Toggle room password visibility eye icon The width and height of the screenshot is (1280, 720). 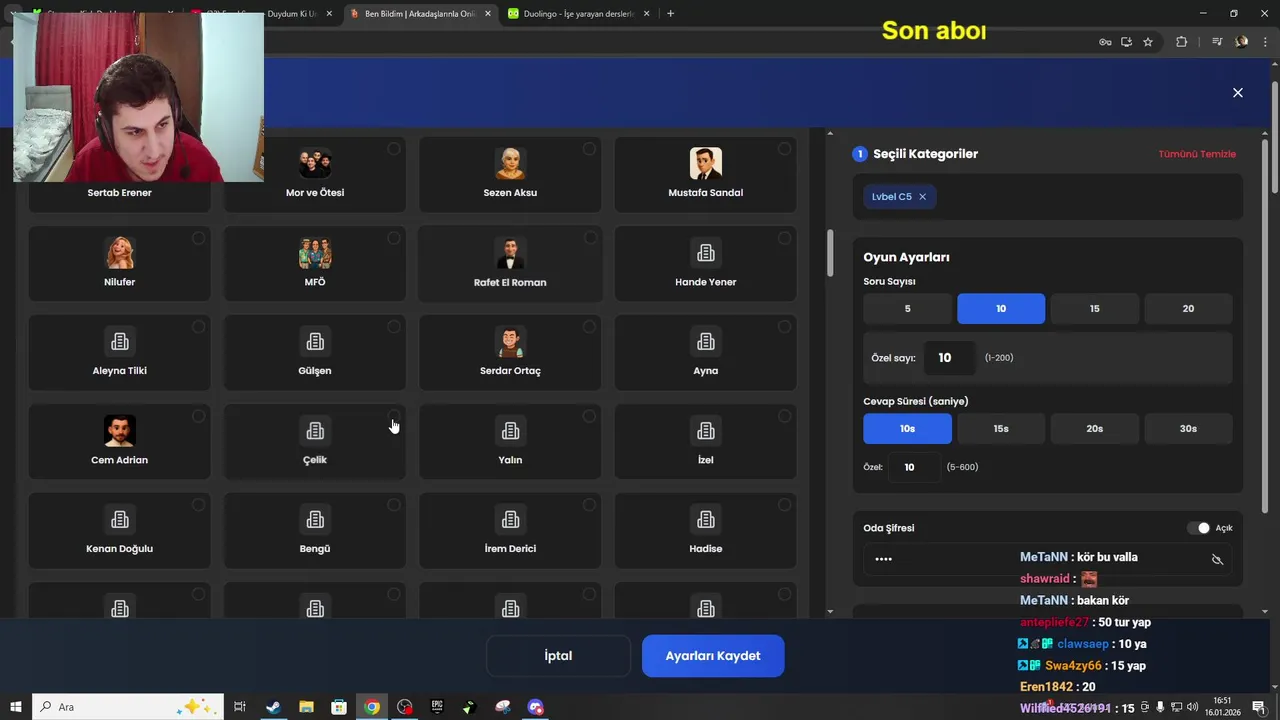1217,559
